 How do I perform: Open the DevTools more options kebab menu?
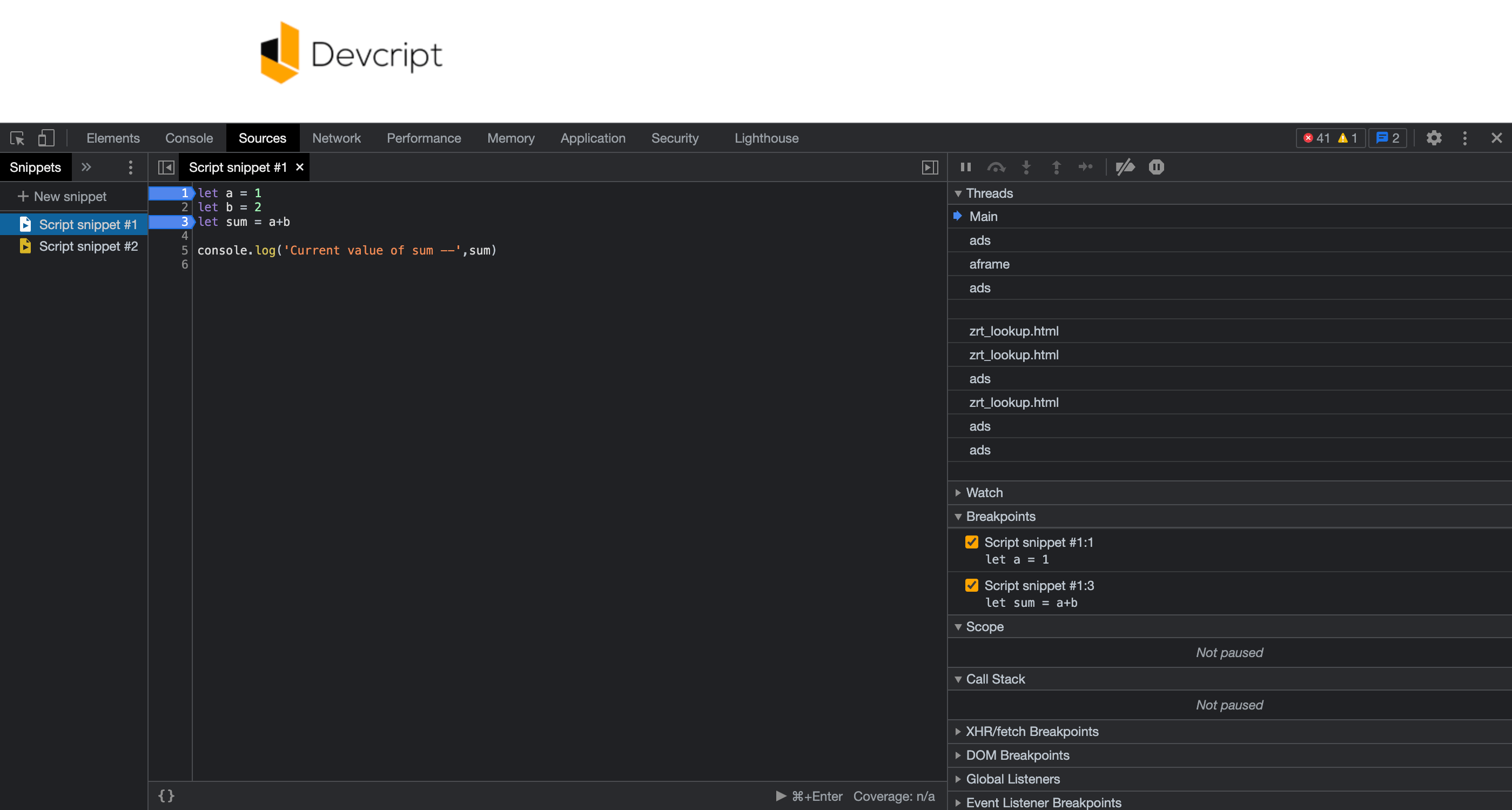[x=1465, y=138]
